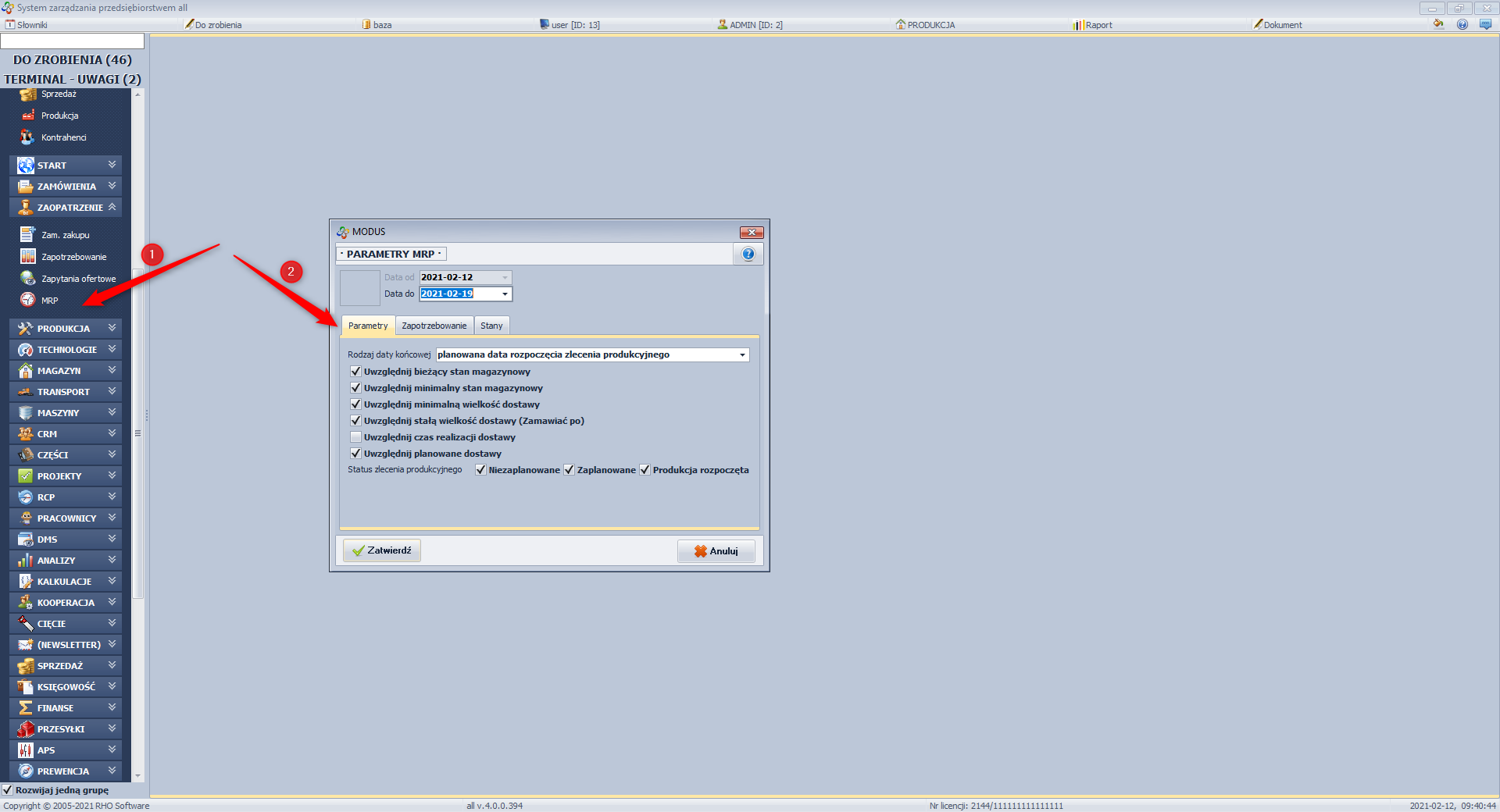Toggle the Zaplanowane status checkbox

click(x=570, y=470)
